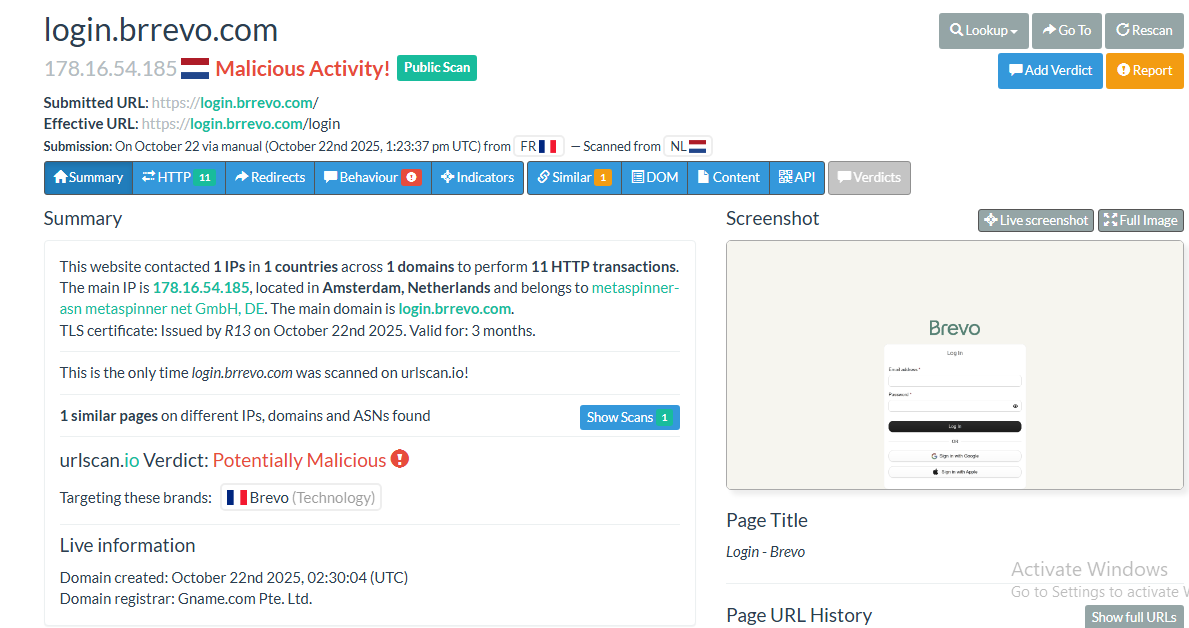
Task: Open the DOM tab
Action: [x=654, y=178]
